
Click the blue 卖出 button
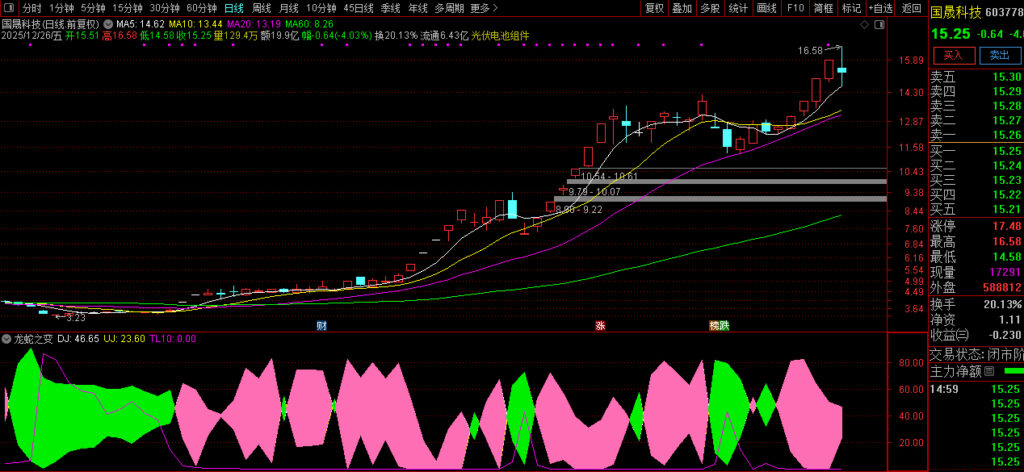click(x=997, y=55)
